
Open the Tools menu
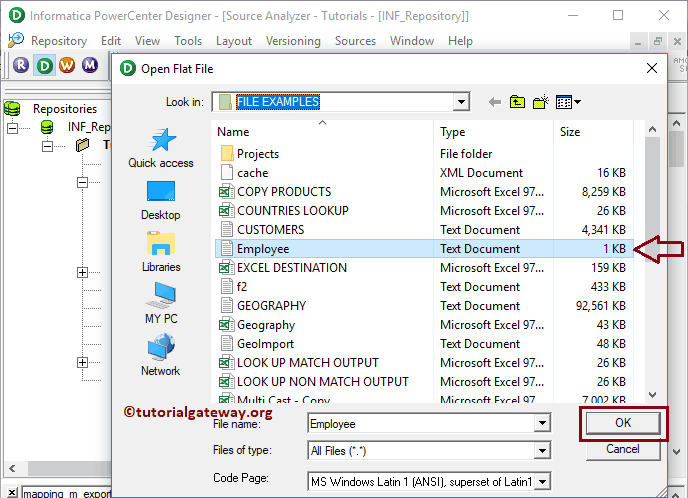click(188, 41)
